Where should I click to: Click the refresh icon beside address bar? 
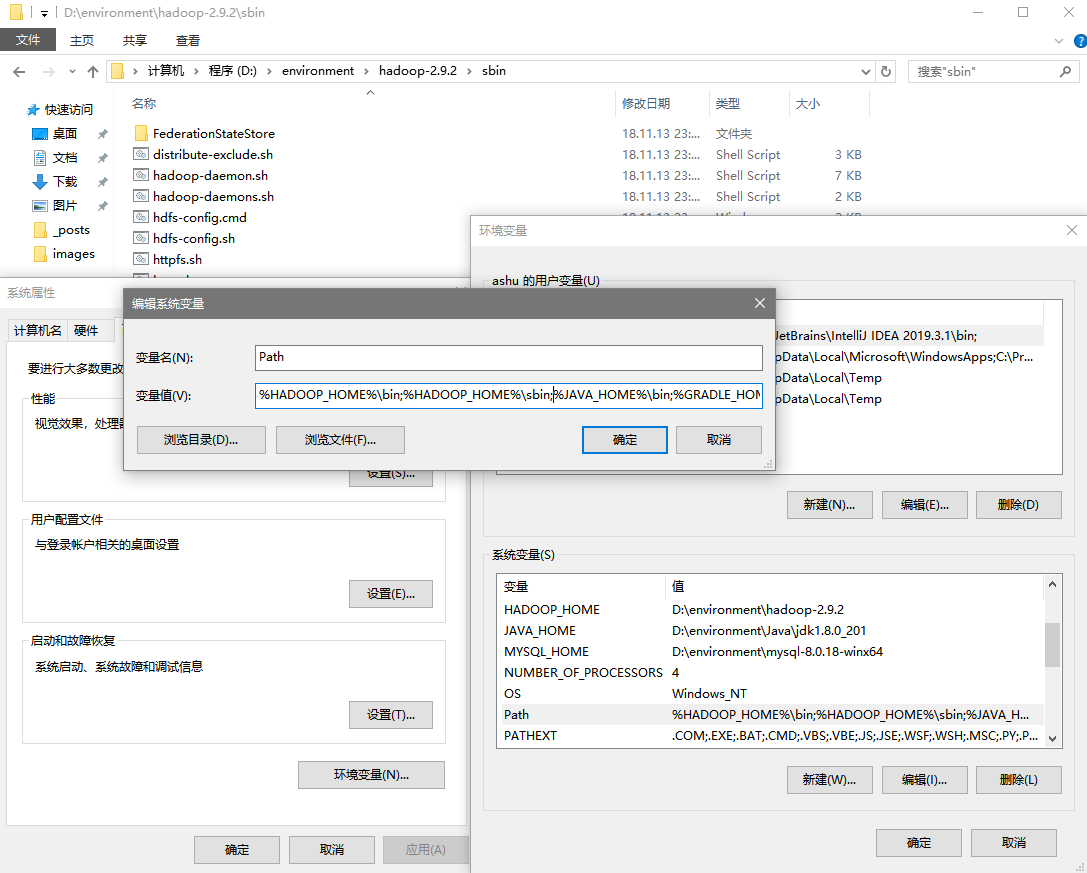pos(885,72)
